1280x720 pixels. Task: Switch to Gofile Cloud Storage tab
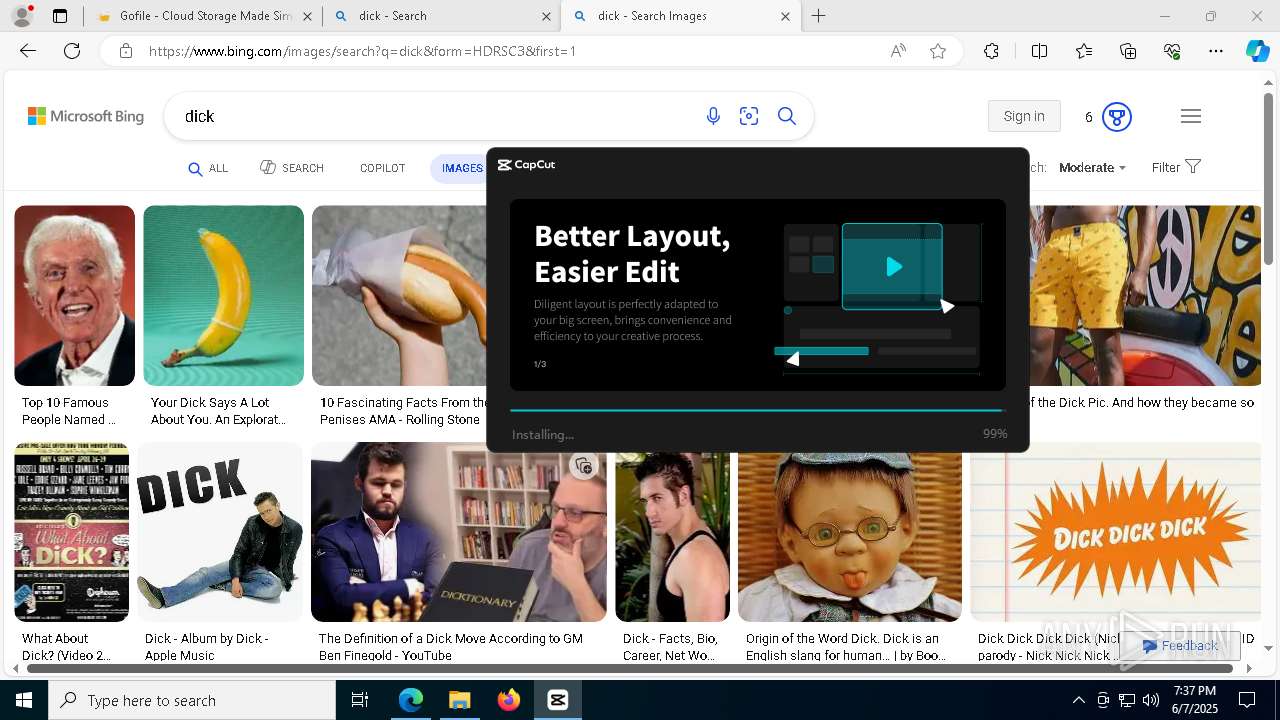pyautogui.click(x=205, y=16)
